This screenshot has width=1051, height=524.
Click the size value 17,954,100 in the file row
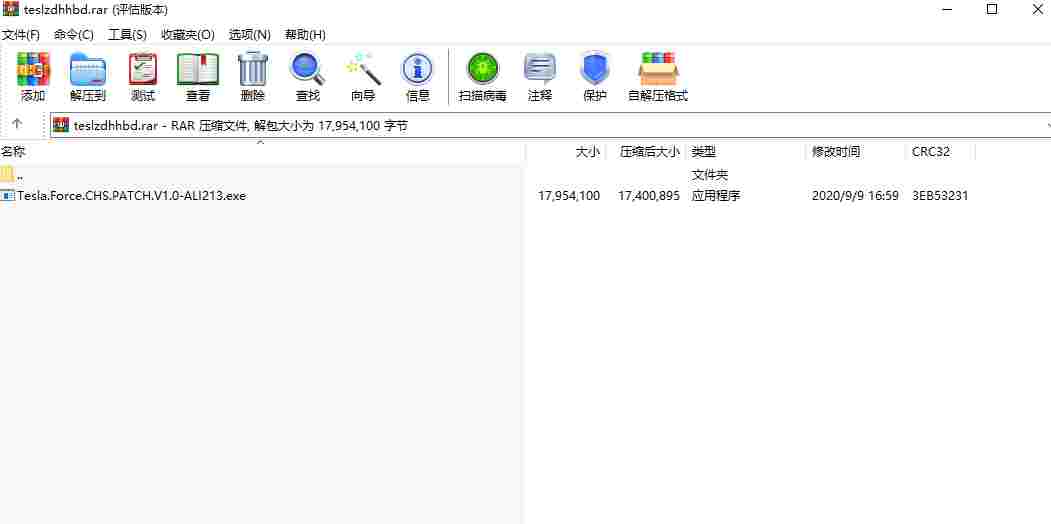[569, 196]
